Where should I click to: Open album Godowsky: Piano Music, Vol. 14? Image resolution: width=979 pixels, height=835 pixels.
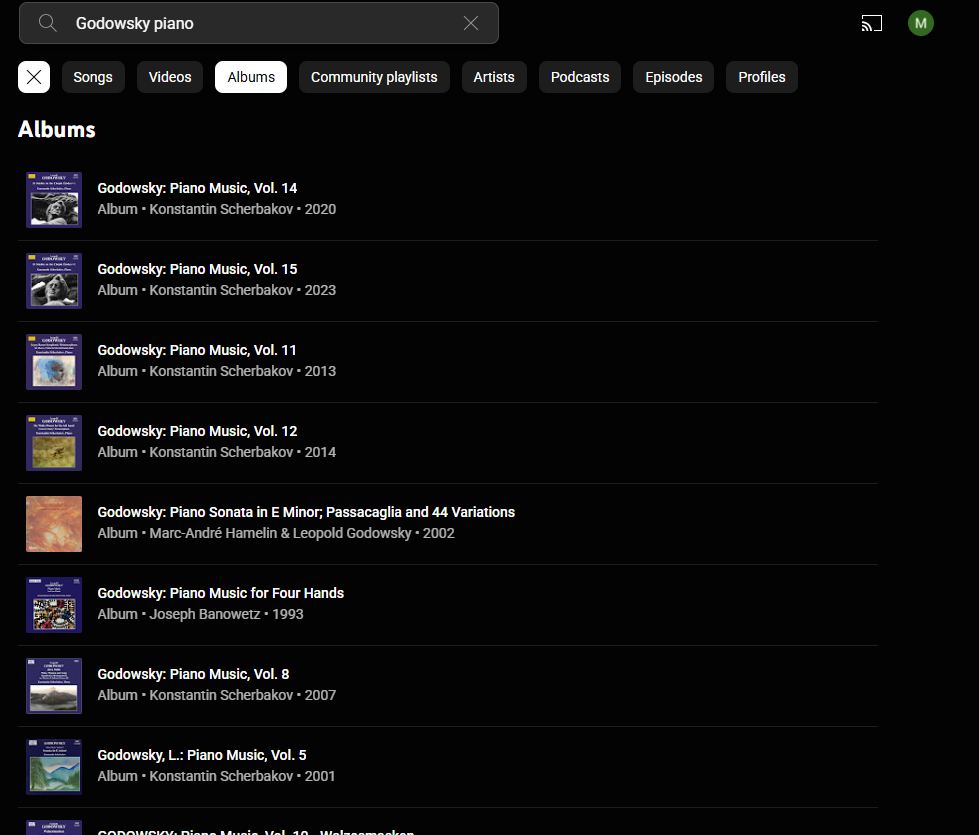pyautogui.click(x=197, y=188)
